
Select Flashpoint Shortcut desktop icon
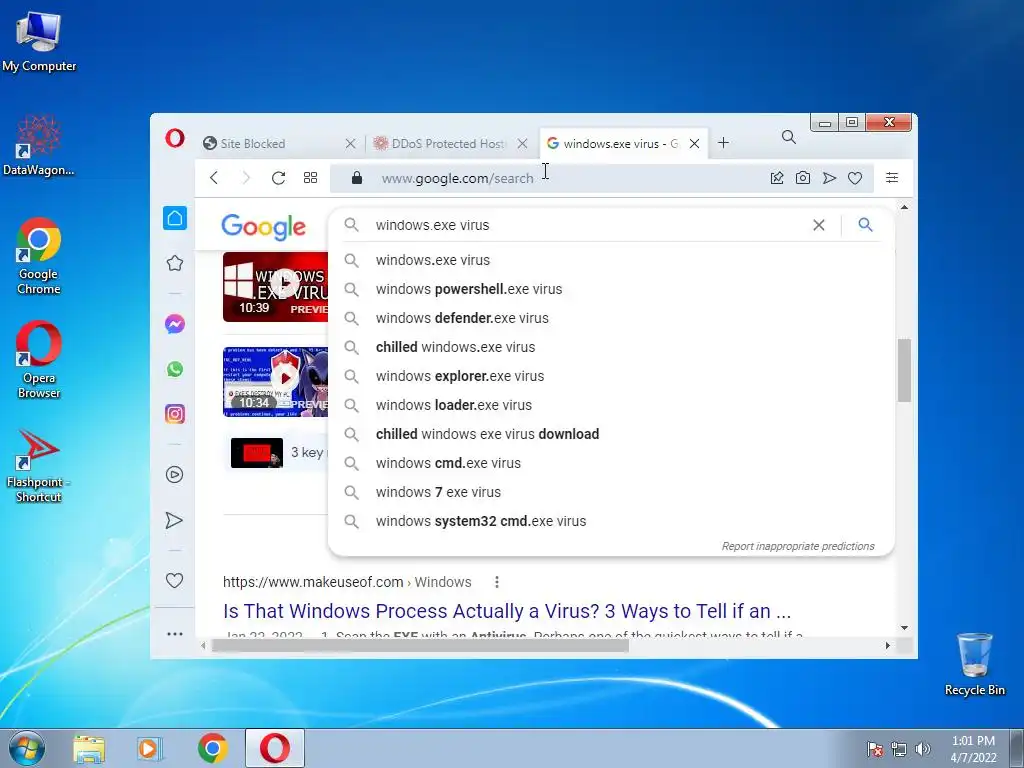pyautogui.click(x=39, y=466)
